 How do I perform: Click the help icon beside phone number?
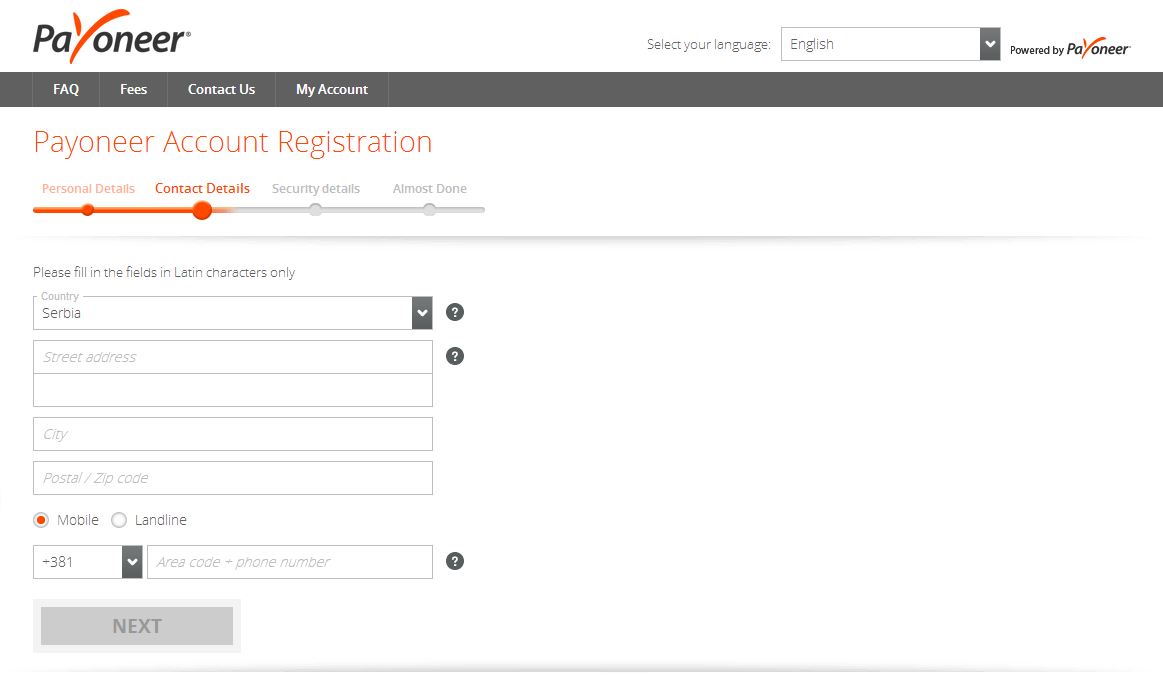point(455,561)
